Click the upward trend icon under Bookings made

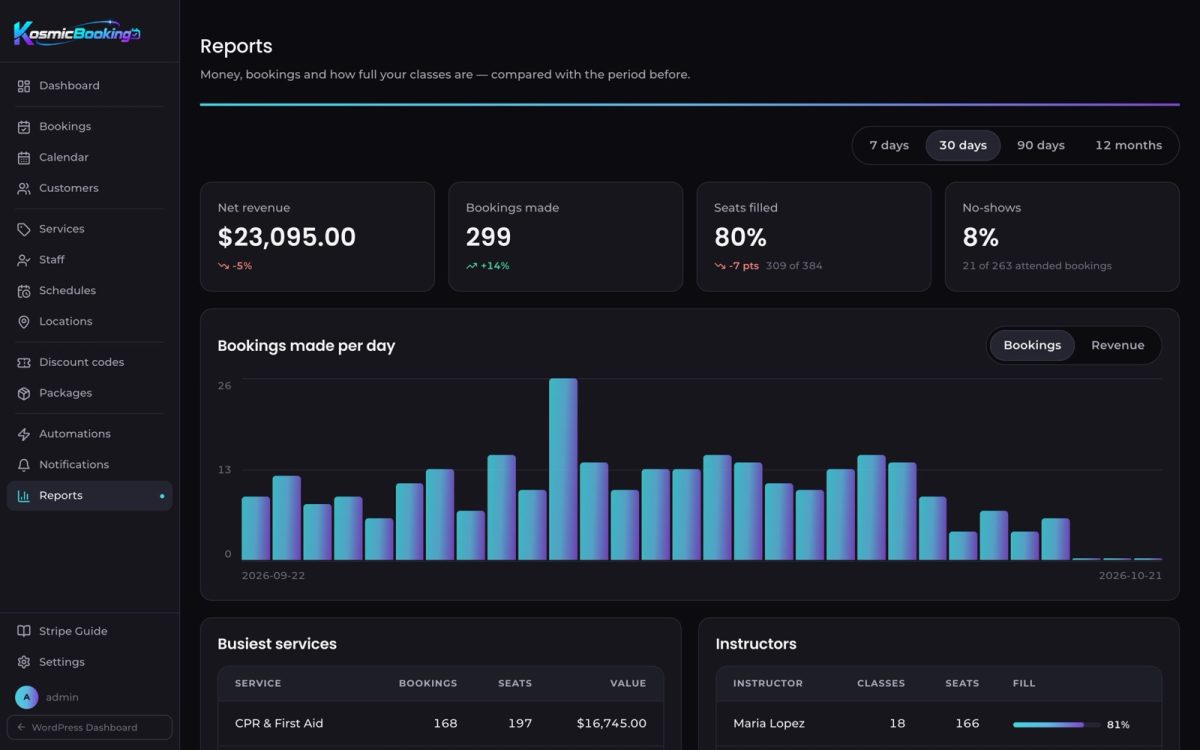pyautogui.click(x=471, y=266)
